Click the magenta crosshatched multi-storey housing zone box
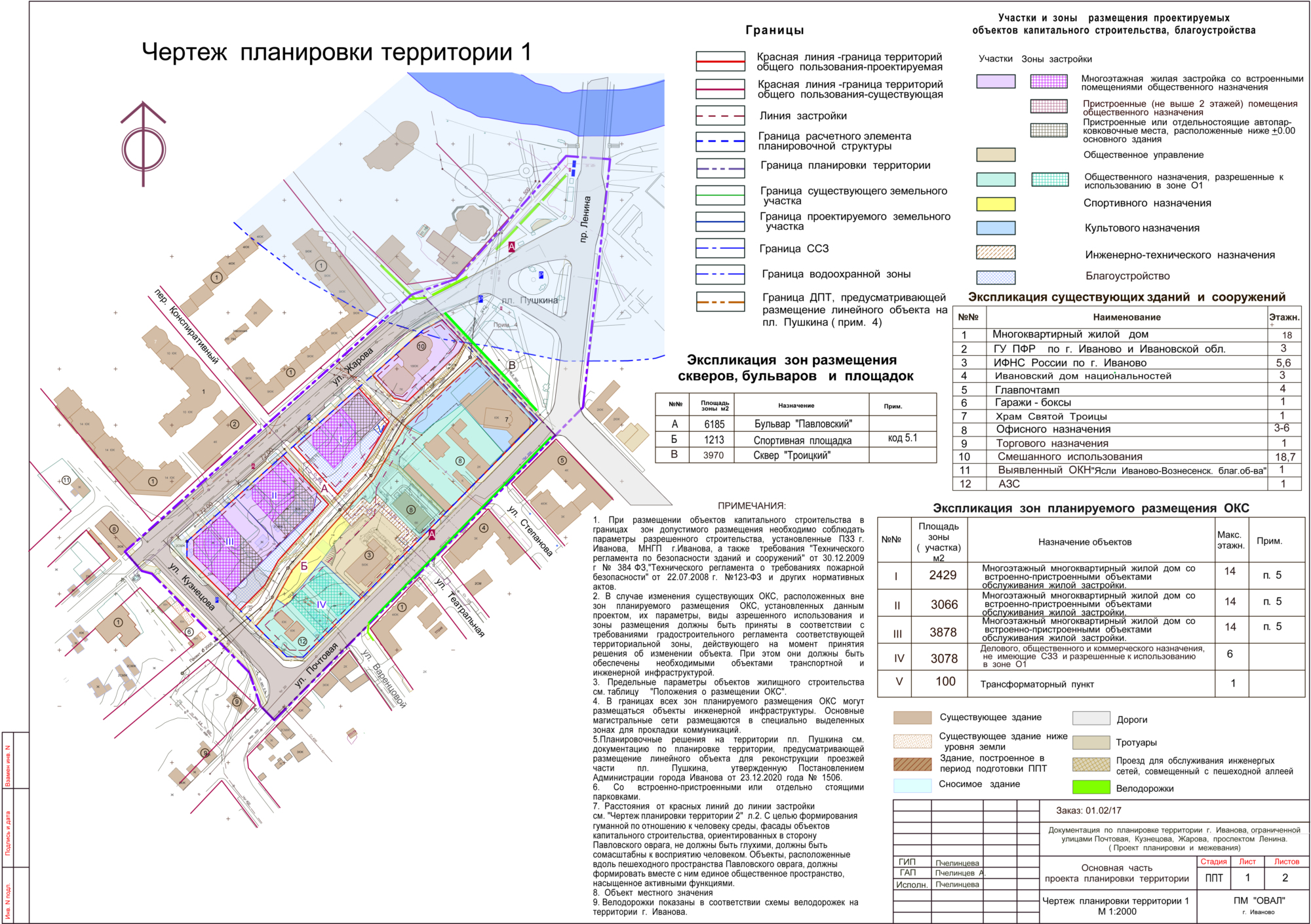 [1049, 81]
